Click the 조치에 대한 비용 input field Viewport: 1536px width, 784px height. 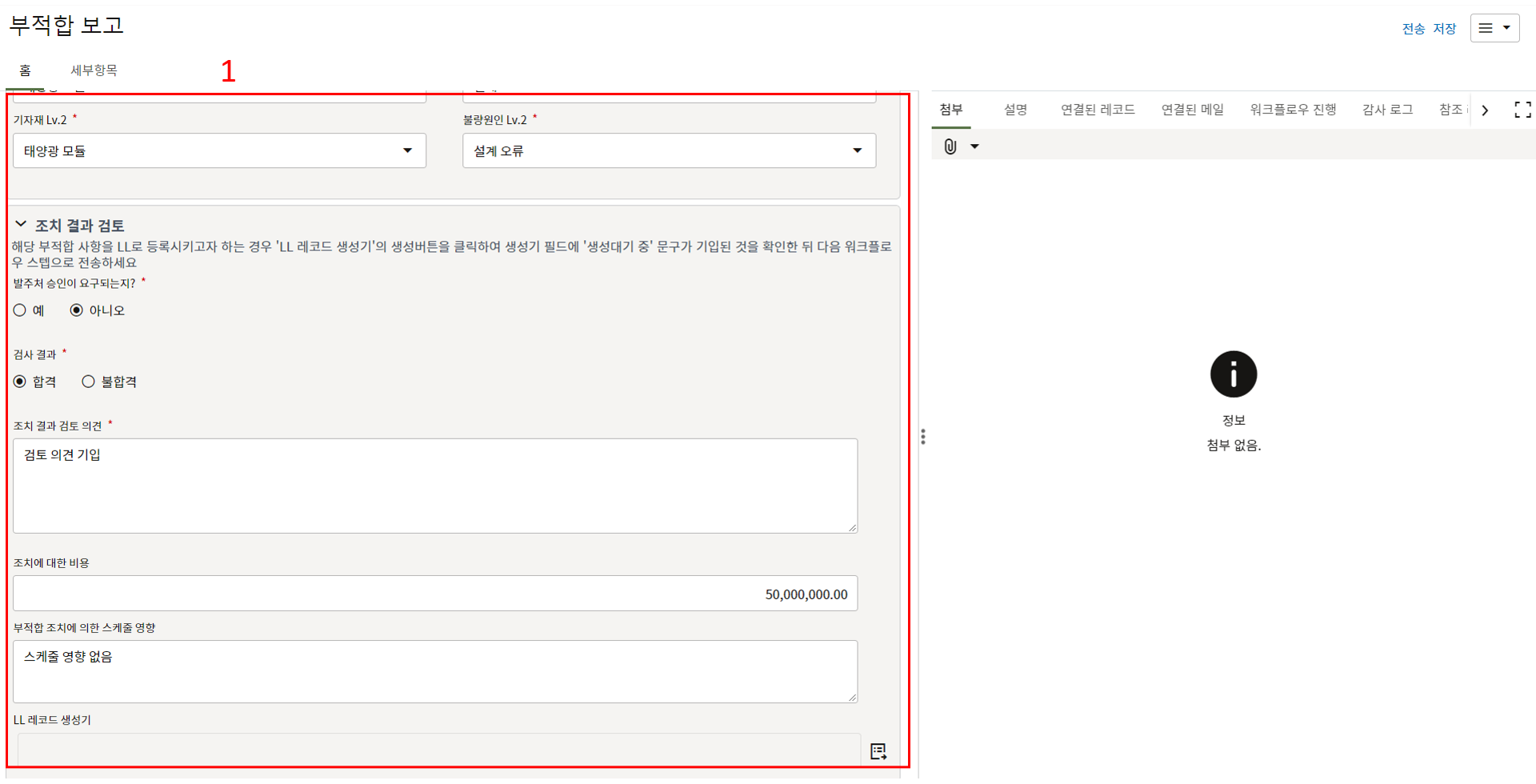(x=435, y=594)
